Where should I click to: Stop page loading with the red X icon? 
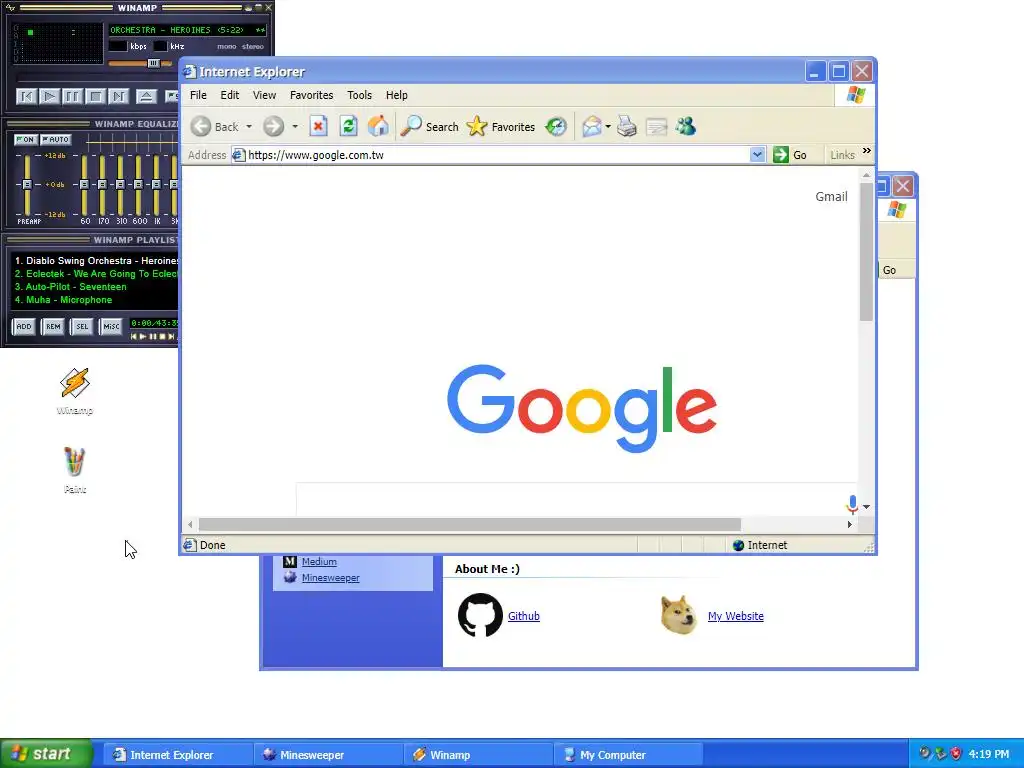[318, 126]
